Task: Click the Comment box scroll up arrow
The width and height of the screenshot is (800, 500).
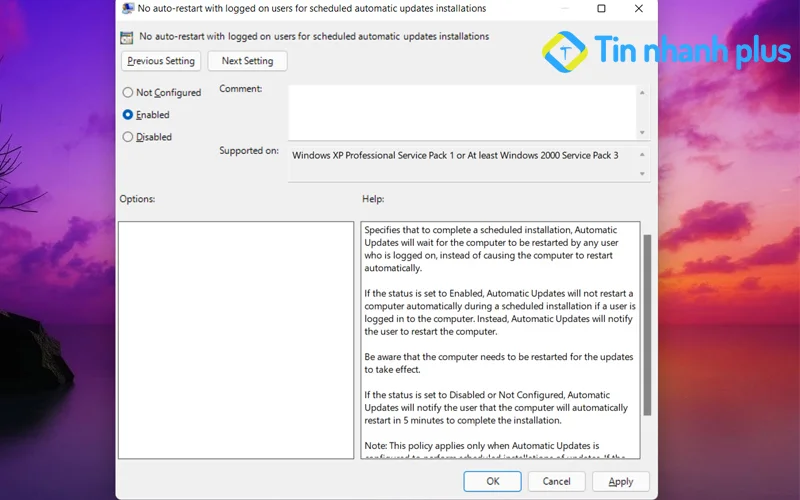Action: (x=642, y=92)
